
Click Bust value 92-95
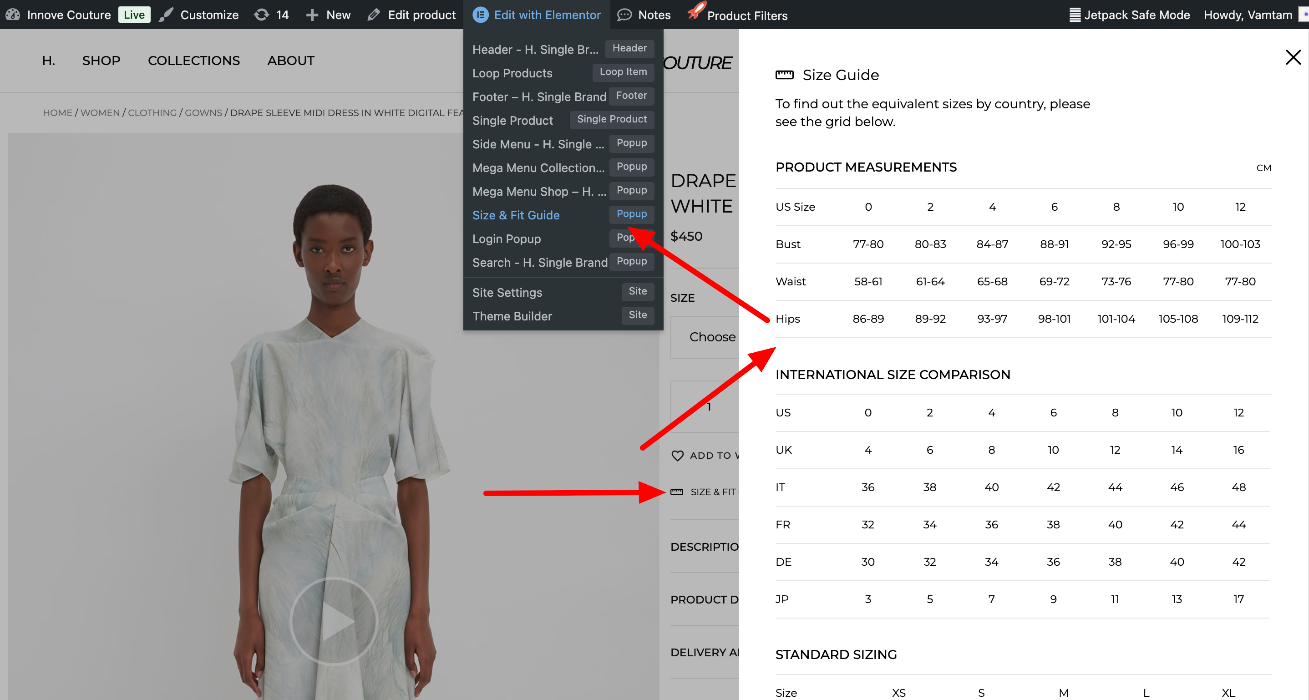click(x=1116, y=245)
